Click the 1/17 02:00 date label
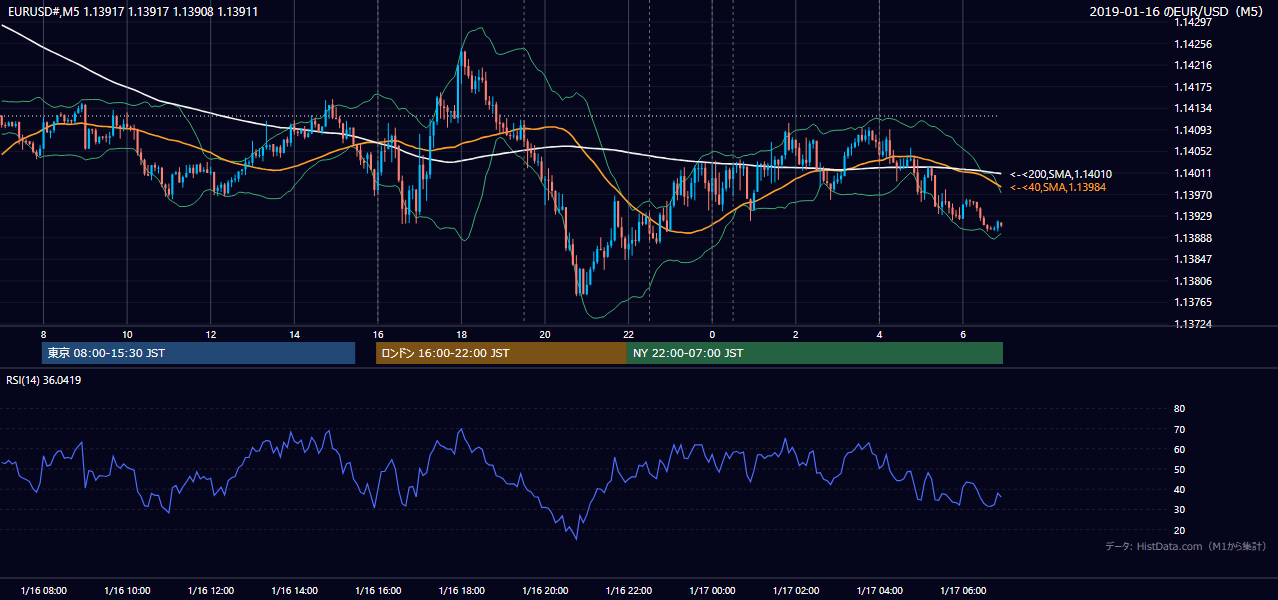This screenshot has width=1278, height=600. [x=796, y=590]
